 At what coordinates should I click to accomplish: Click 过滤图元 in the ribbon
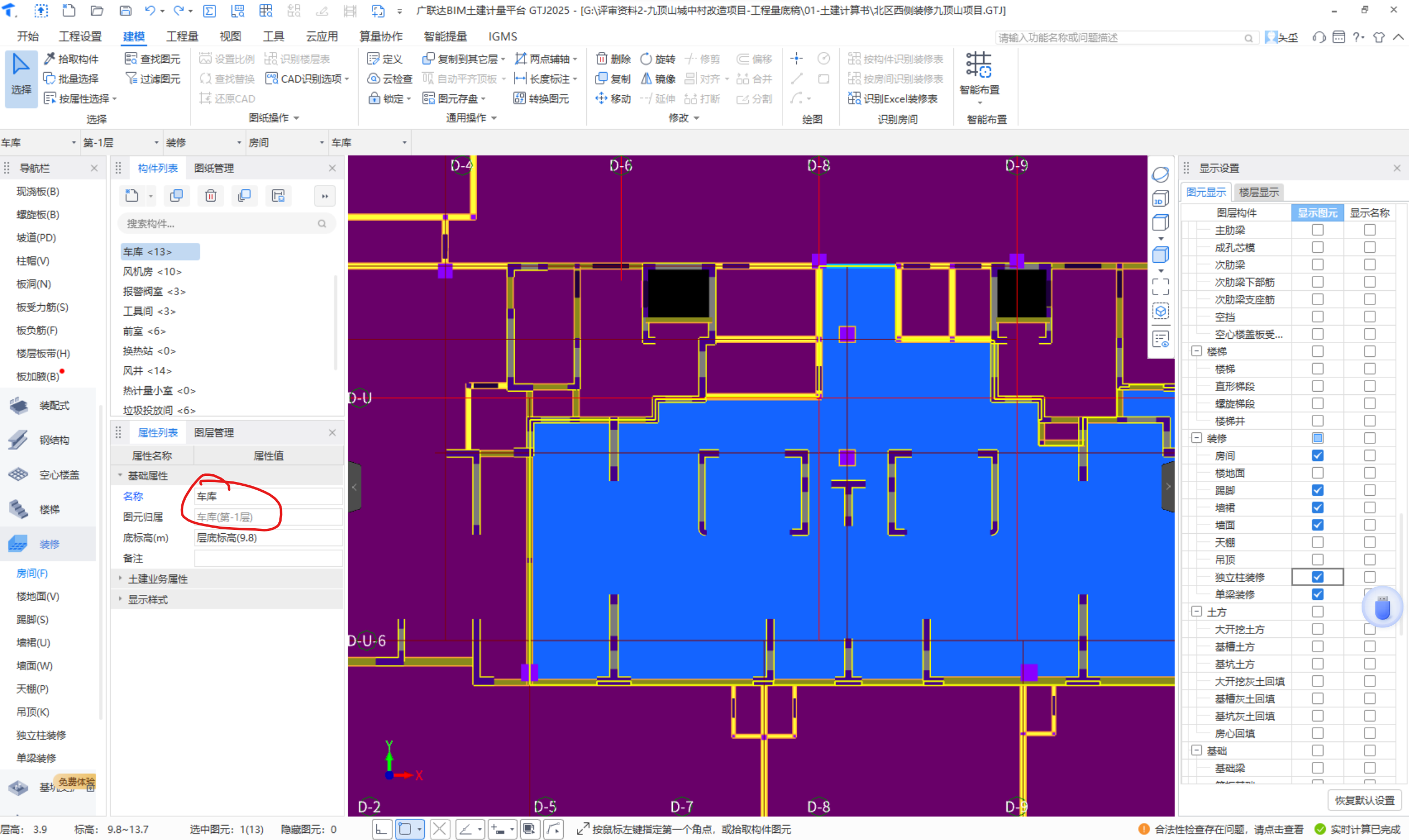152,79
